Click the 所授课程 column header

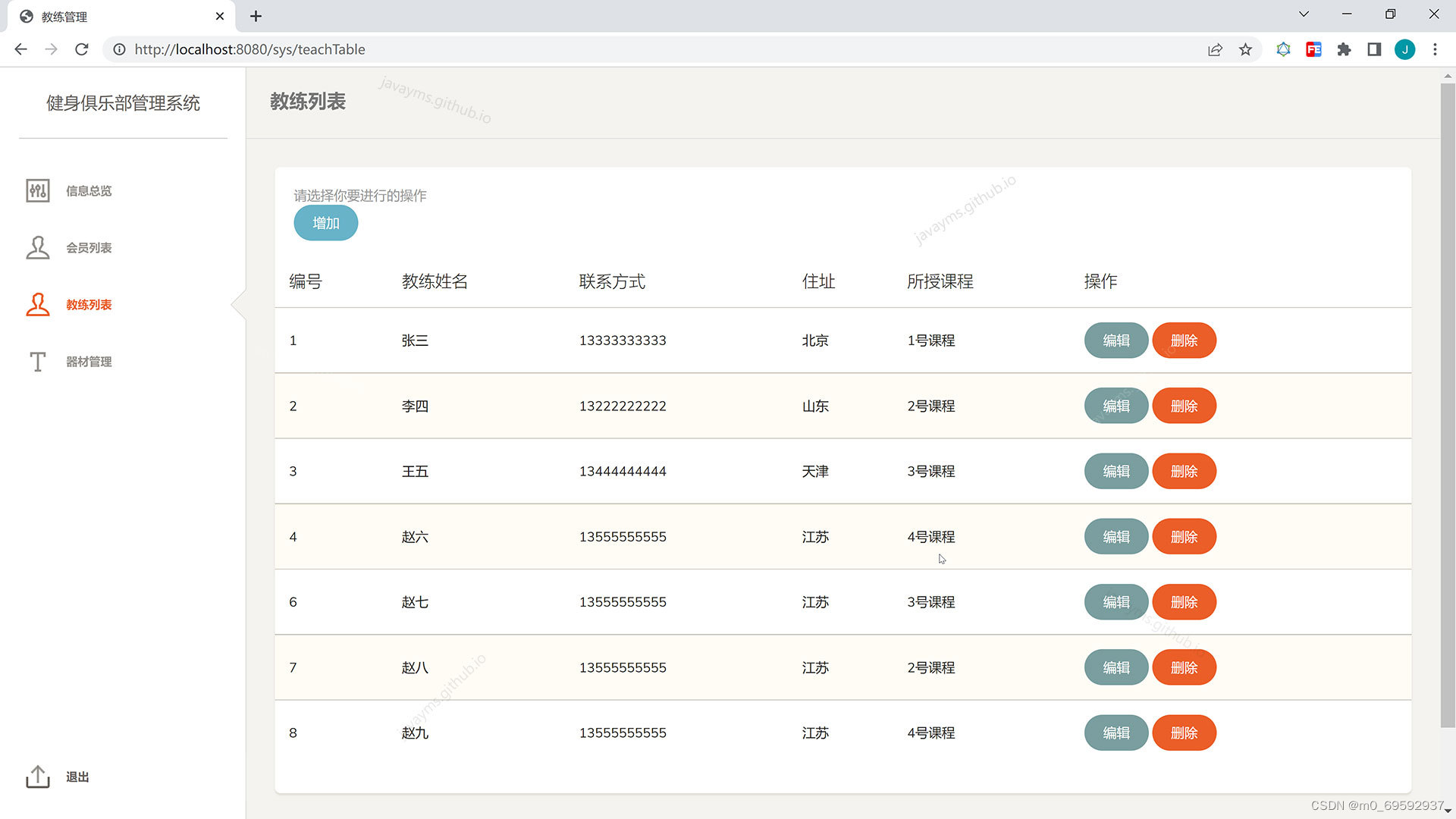tap(940, 281)
